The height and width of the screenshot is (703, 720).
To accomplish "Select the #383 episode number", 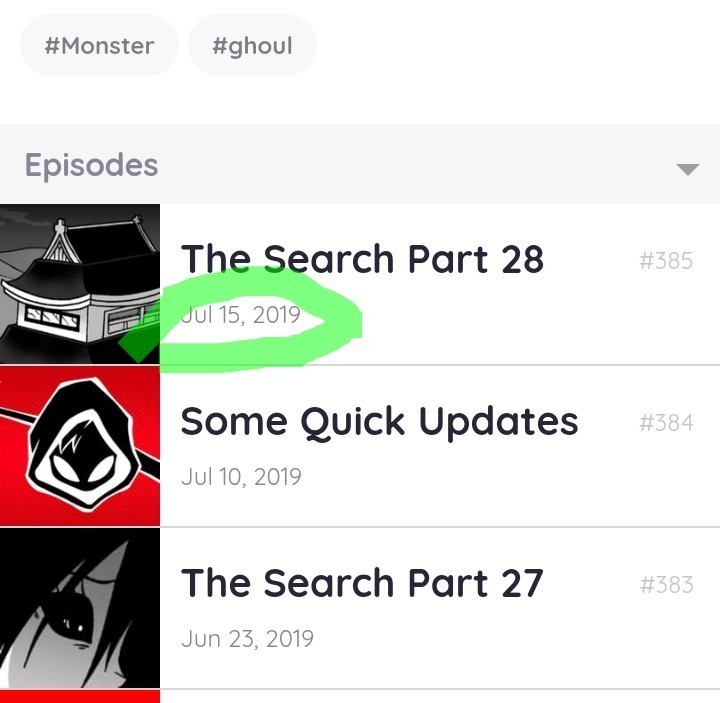I will click(666, 585).
